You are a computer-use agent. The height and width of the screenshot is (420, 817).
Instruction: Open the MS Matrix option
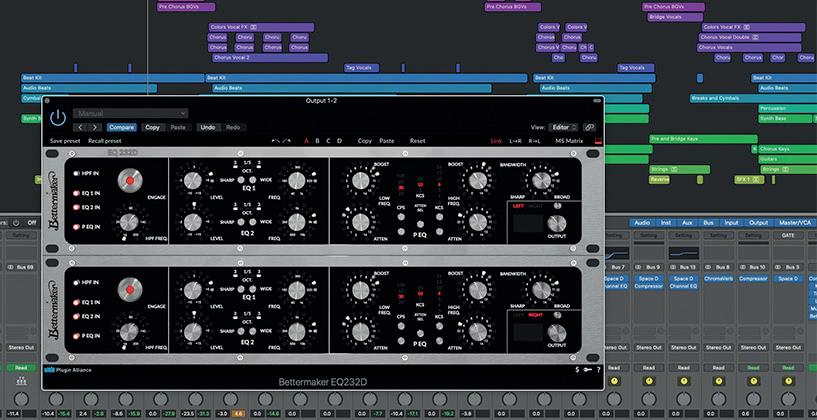pyautogui.click(x=569, y=141)
